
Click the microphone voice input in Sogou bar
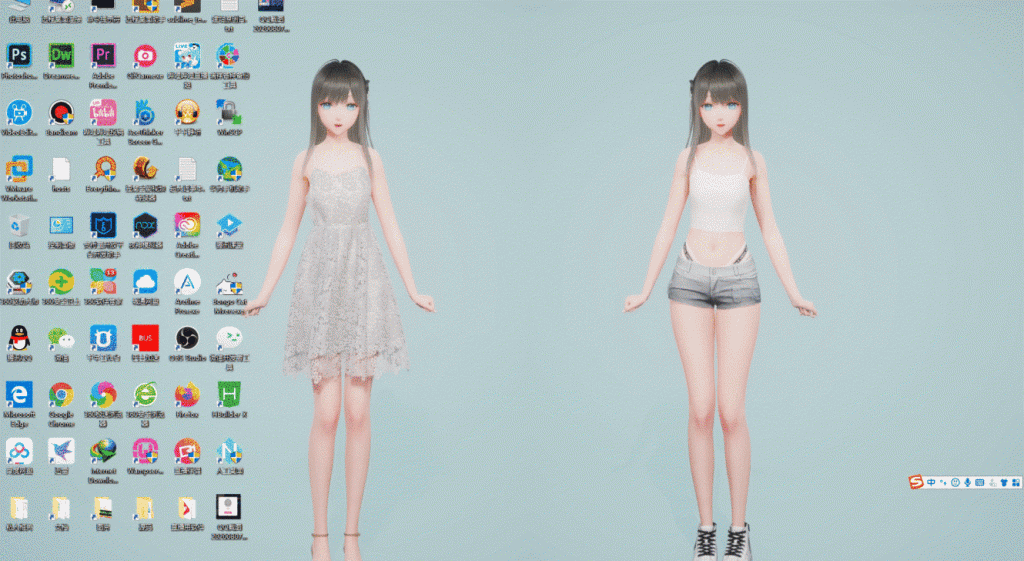967,483
